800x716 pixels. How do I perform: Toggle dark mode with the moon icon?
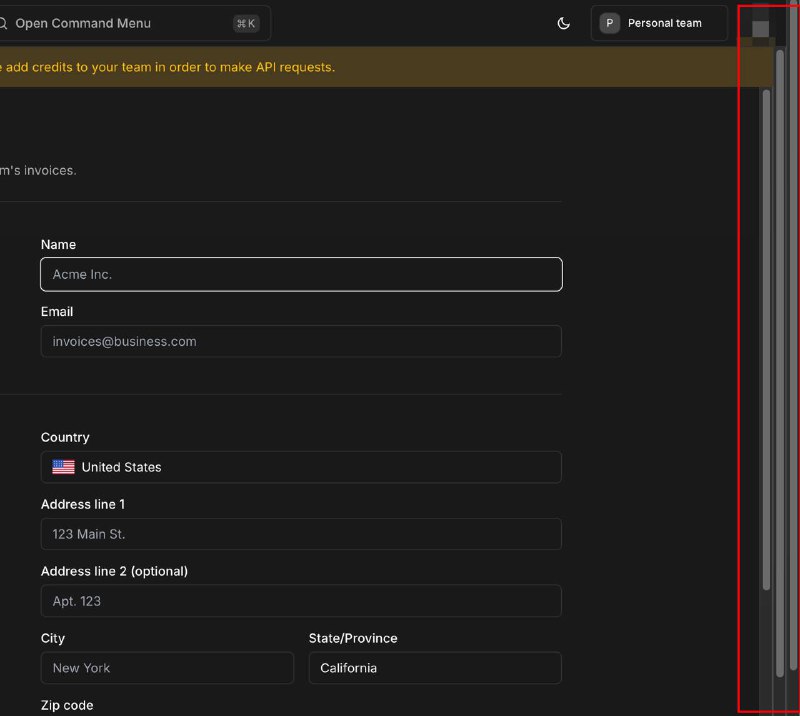click(563, 23)
